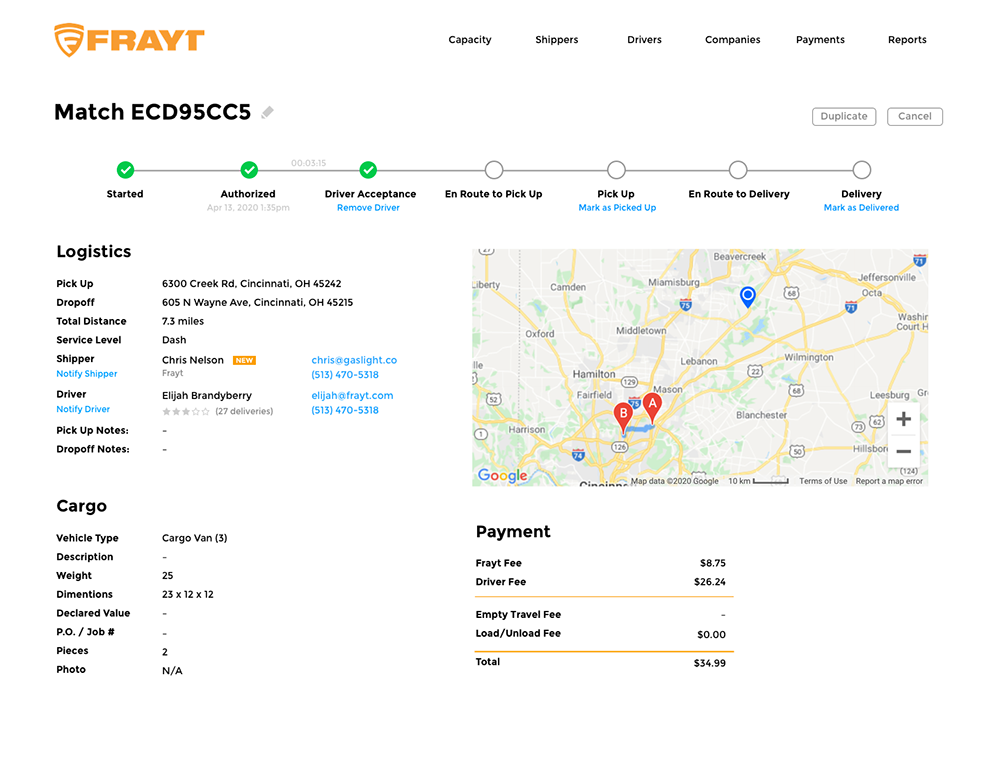Click driver name Elijah Brandyberry

click(207, 395)
